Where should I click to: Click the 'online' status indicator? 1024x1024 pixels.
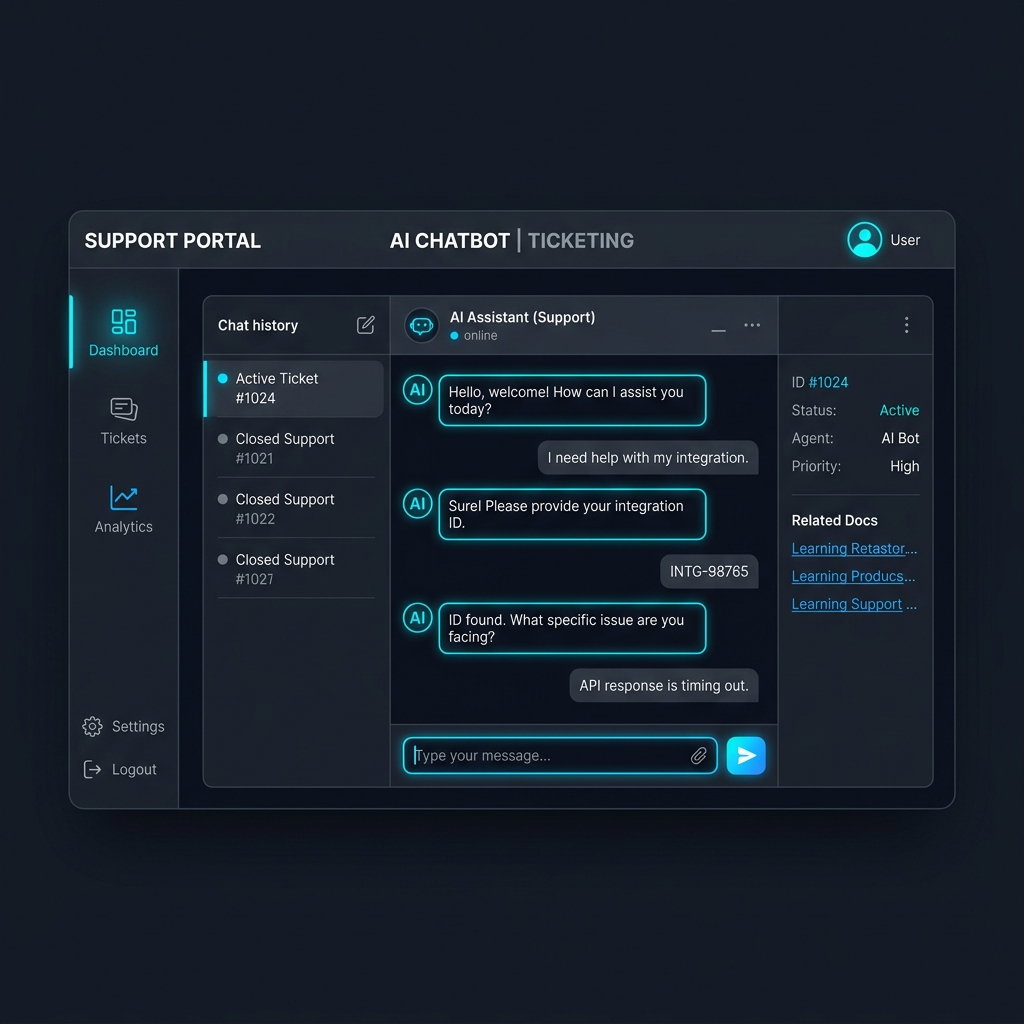point(474,336)
